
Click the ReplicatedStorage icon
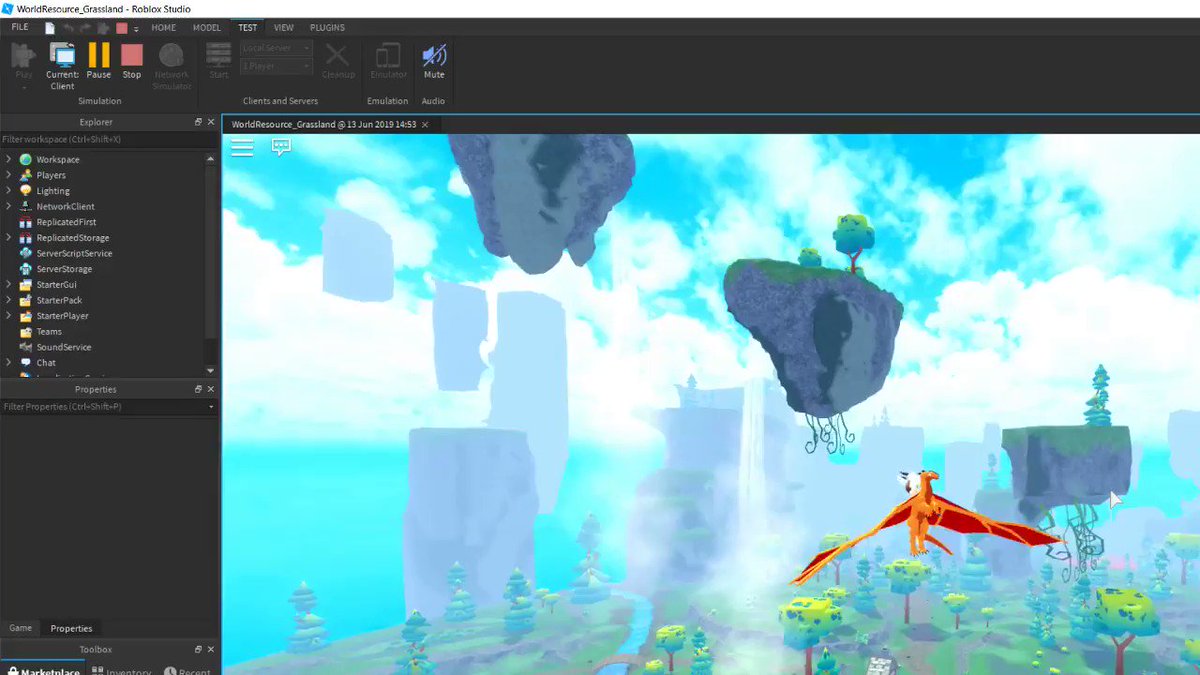[26, 238]
